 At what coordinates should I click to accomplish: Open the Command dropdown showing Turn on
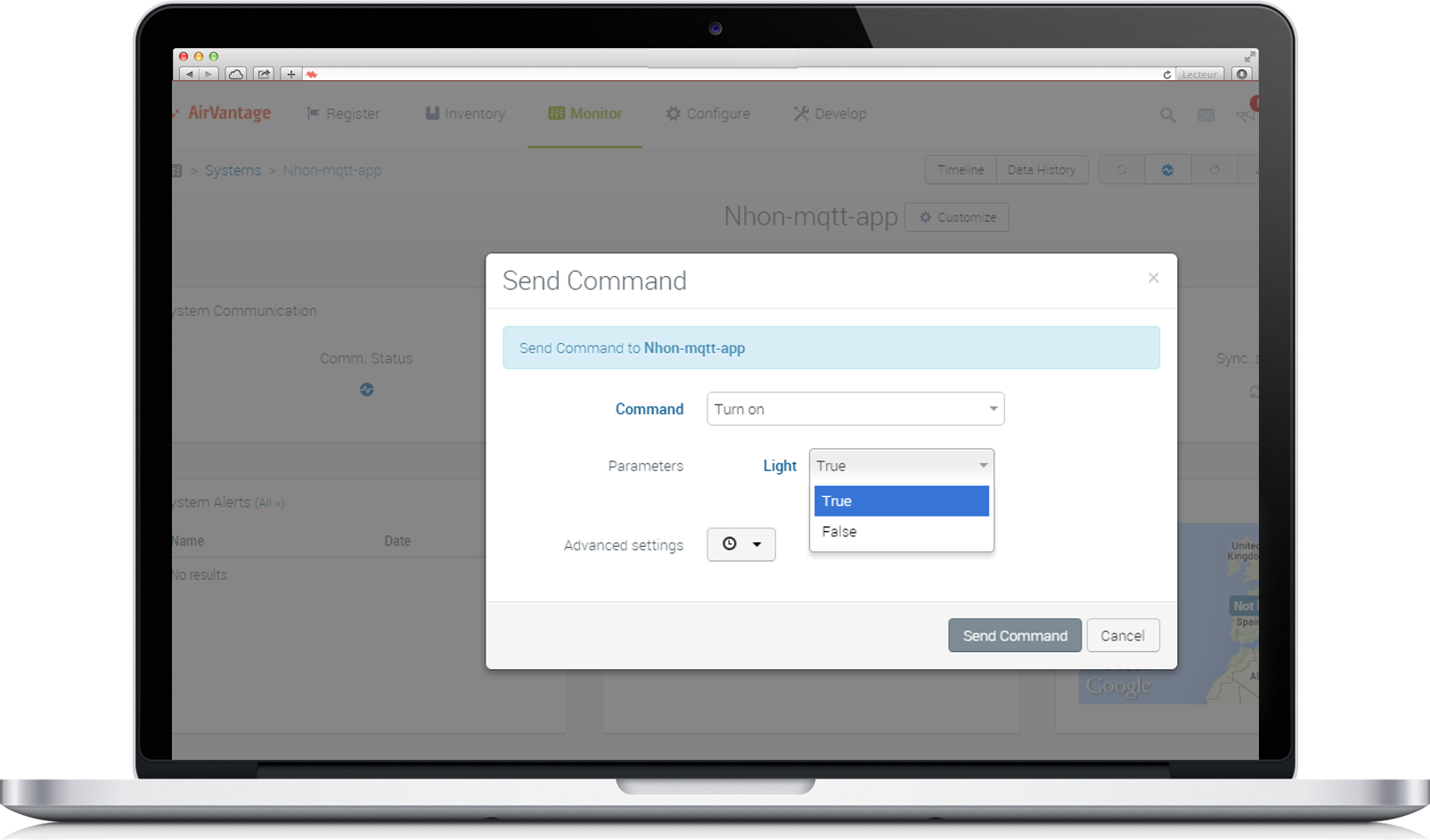pos(854,409)
